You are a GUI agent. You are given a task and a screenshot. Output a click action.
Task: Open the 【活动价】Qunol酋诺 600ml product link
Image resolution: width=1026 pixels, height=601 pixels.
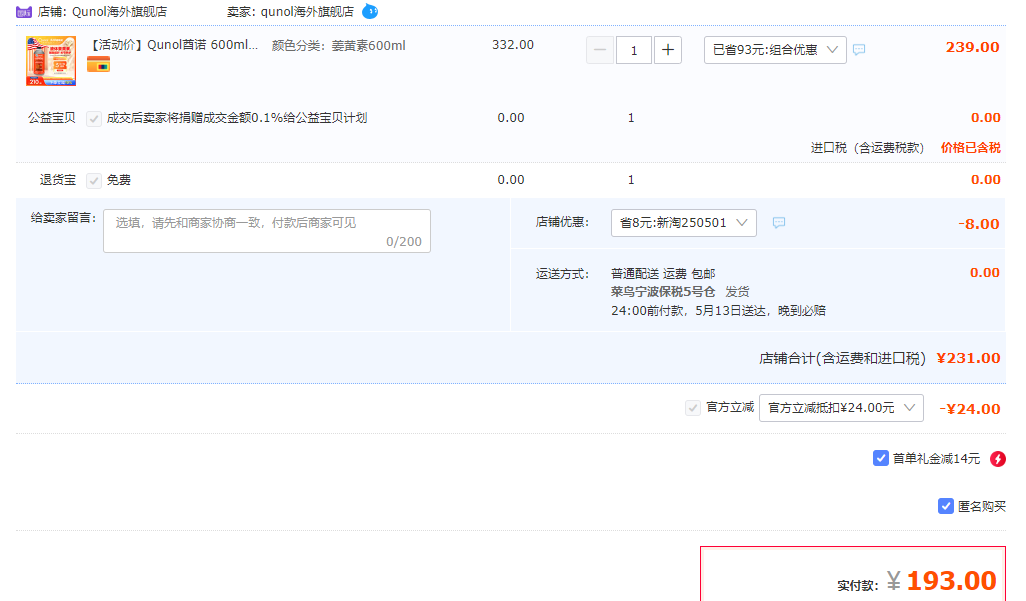(173, 45)
